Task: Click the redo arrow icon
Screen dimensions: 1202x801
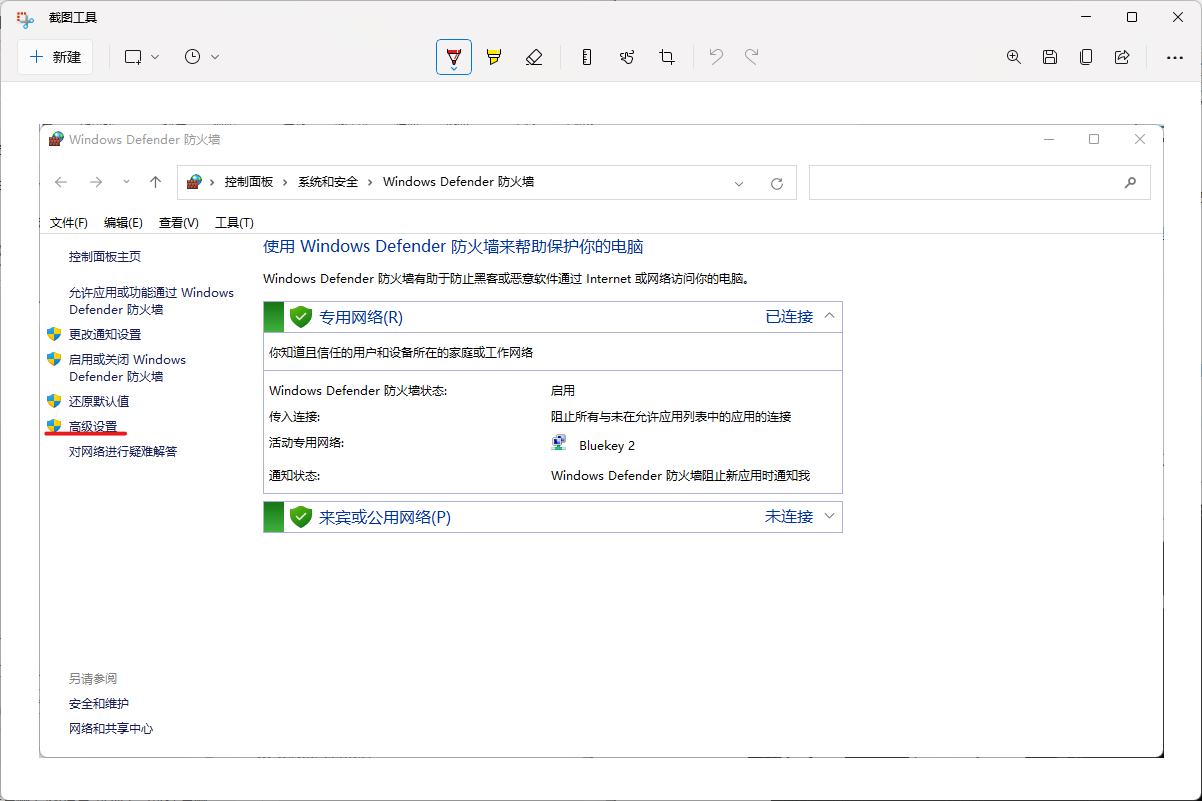Action: (x=752, y=57)
